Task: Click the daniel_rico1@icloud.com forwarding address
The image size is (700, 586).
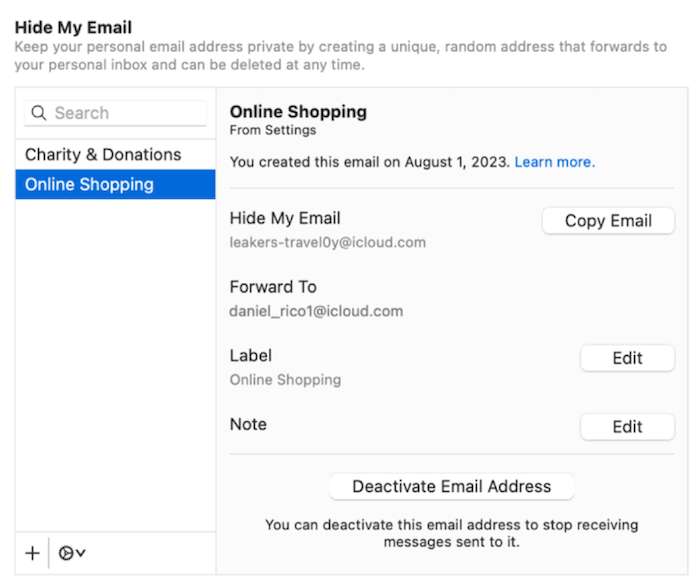Action: coord(316,311)
